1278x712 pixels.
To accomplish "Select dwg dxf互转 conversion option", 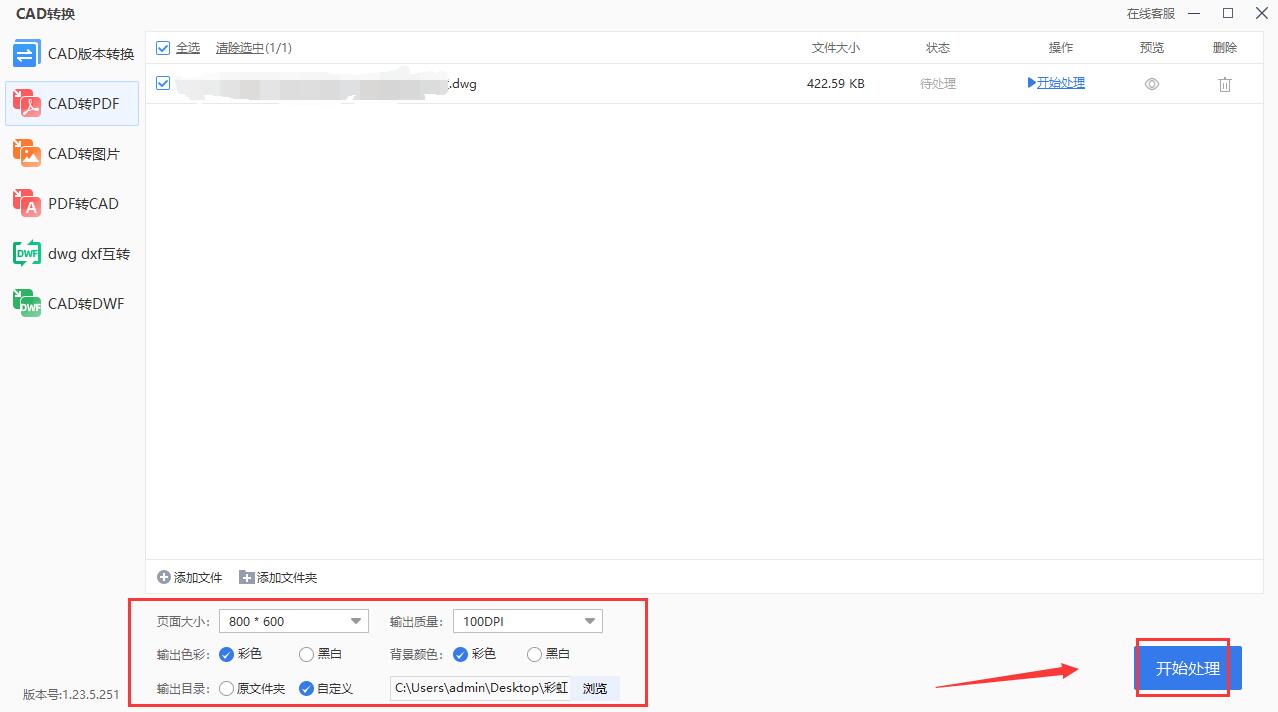I will click(70, 253).
